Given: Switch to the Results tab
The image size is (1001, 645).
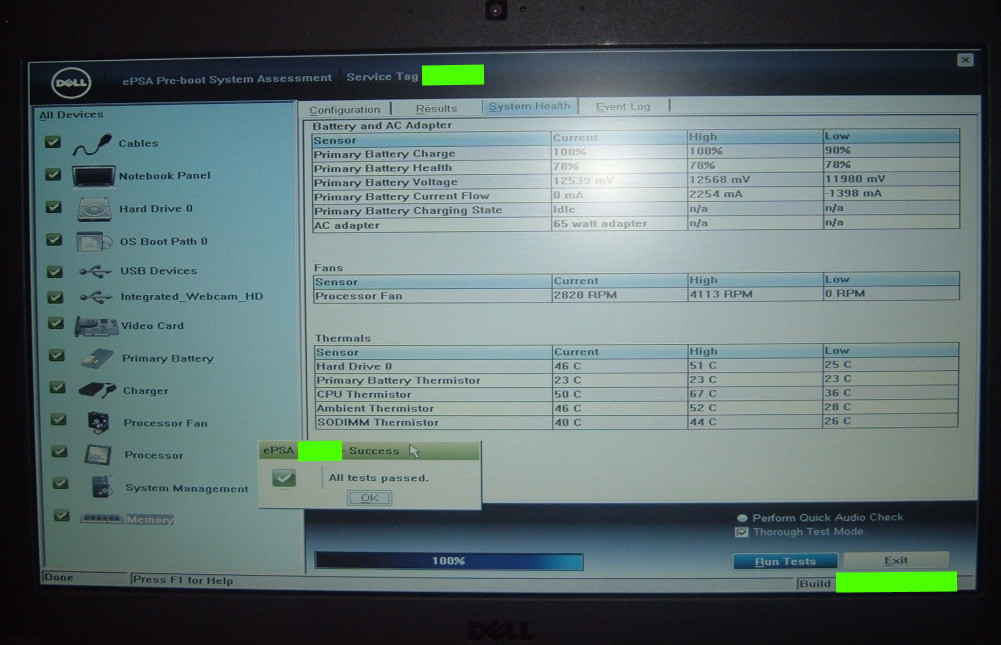Looking at the screenshot, I should tap(436, 108).
